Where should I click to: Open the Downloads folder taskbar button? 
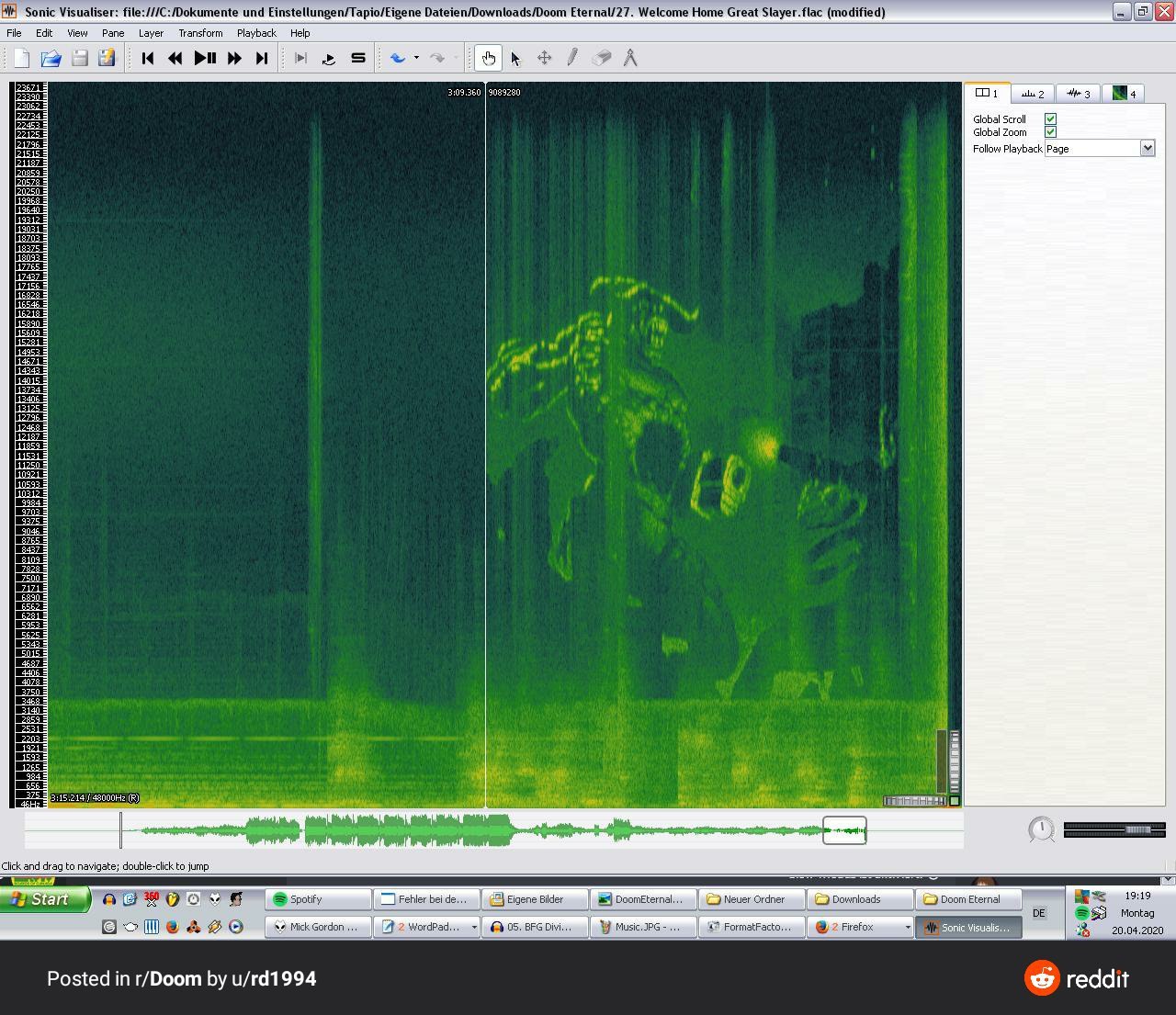(860, 899)
